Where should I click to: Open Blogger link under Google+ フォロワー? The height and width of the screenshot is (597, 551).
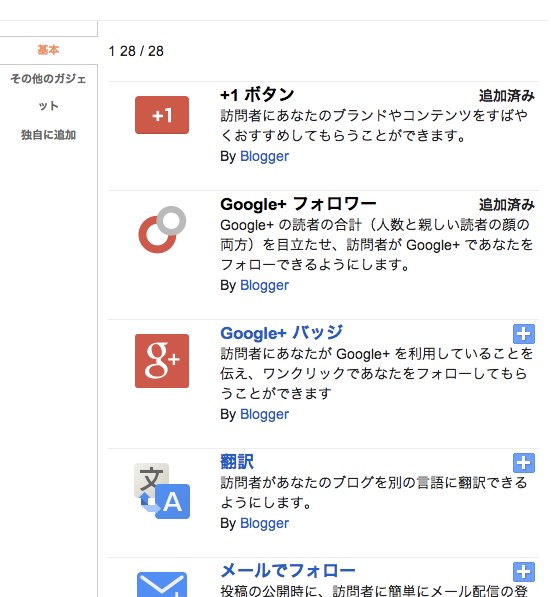pyautogui.click(x=264, y=285)
